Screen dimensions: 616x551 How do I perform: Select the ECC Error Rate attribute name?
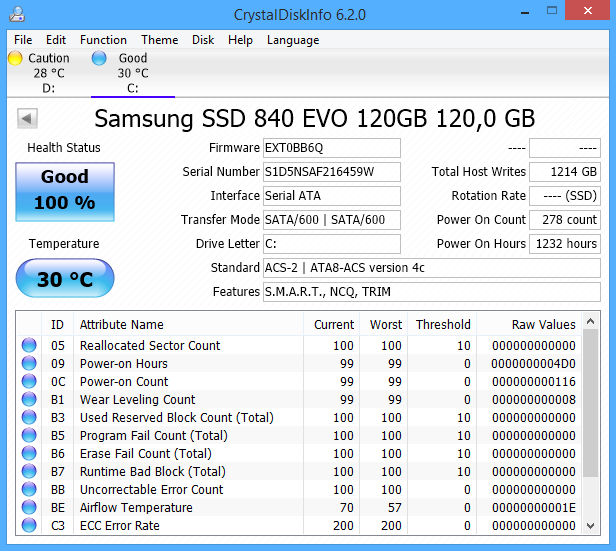(120, 525)
